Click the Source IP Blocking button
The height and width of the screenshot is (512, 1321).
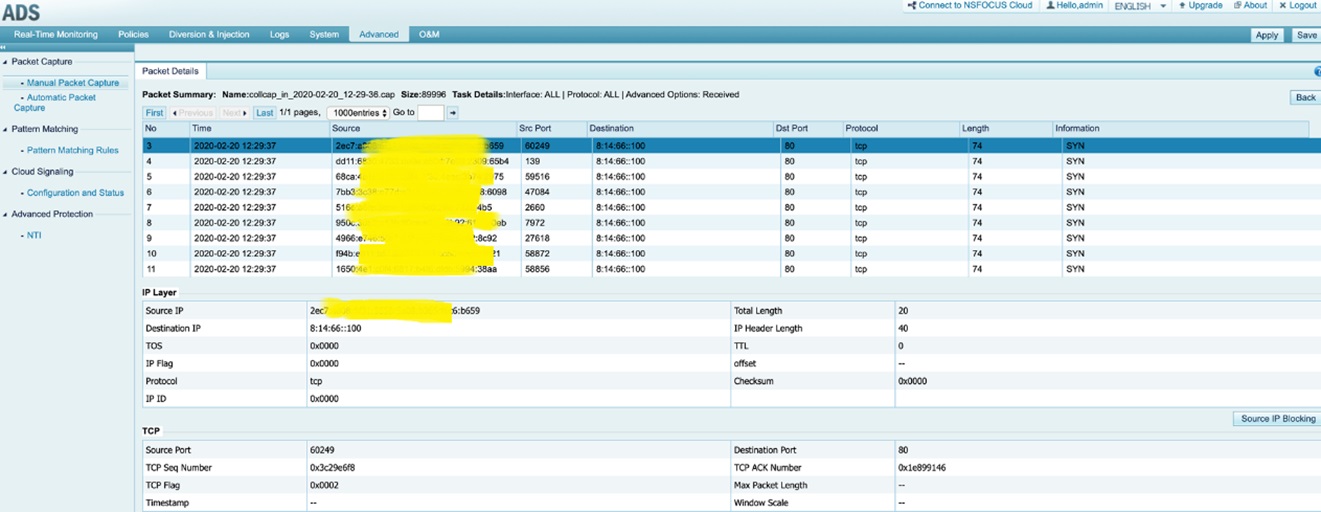(x=1278, y=419)
